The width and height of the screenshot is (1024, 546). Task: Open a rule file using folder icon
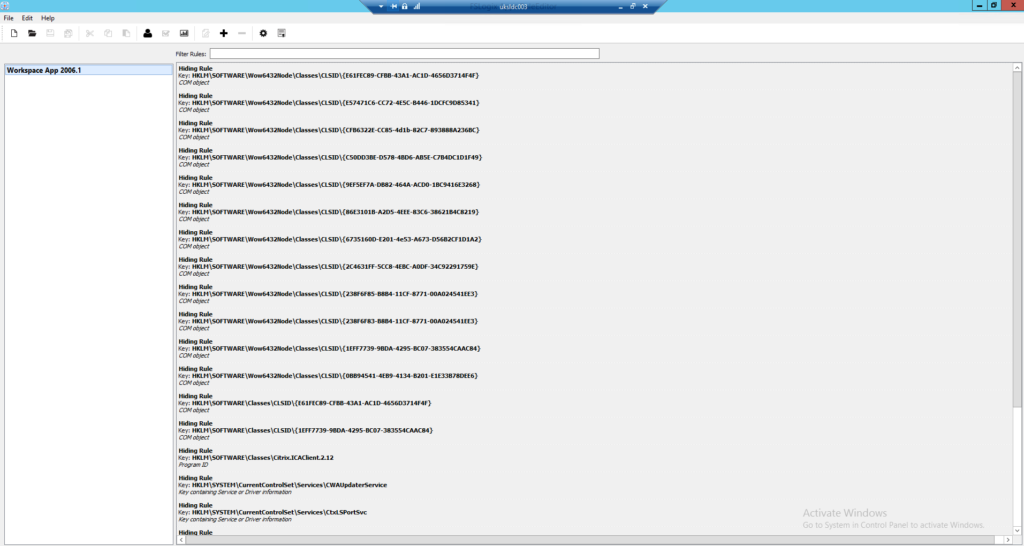click(x=32, y=33)
